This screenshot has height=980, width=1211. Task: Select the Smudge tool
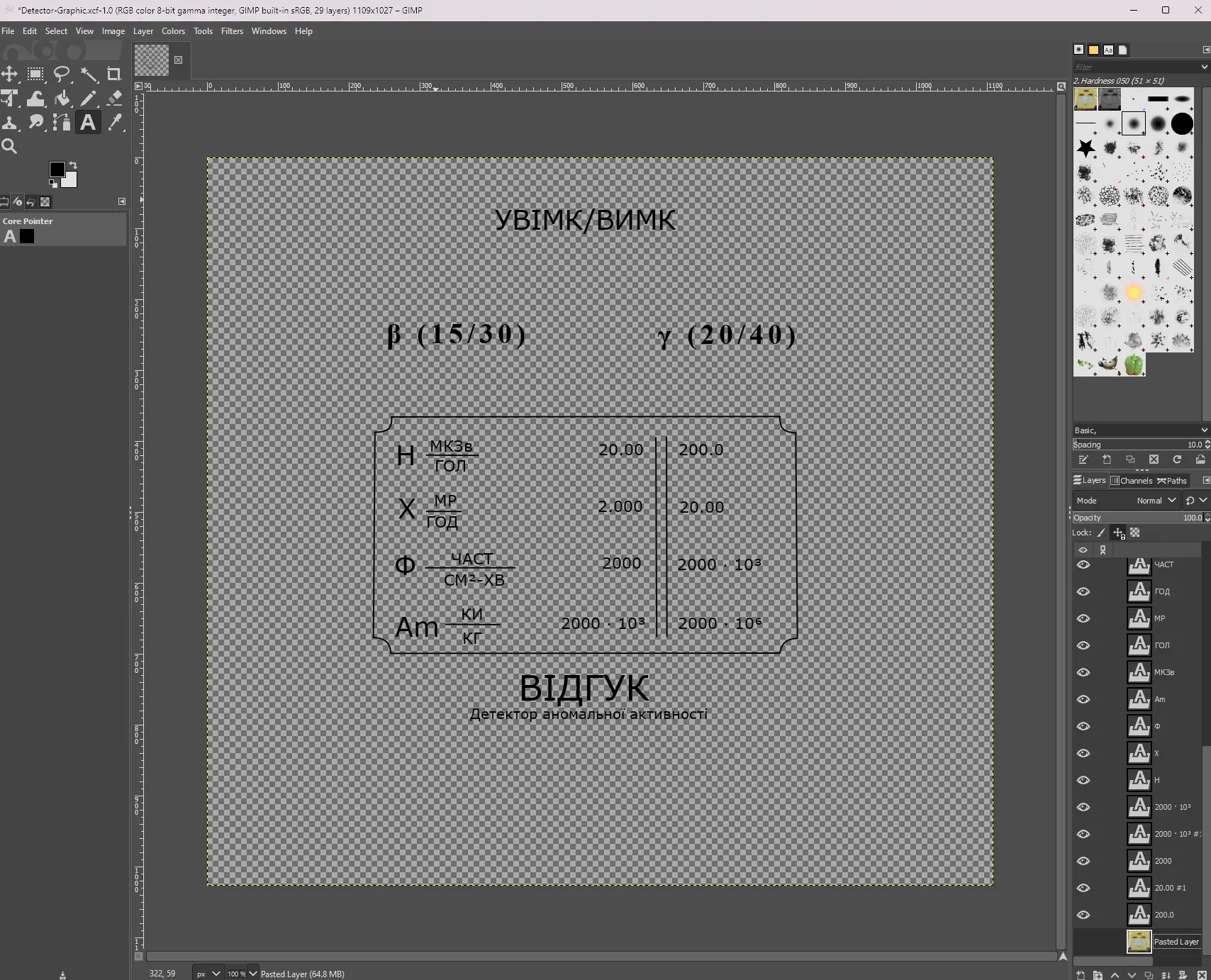(35, 123)
